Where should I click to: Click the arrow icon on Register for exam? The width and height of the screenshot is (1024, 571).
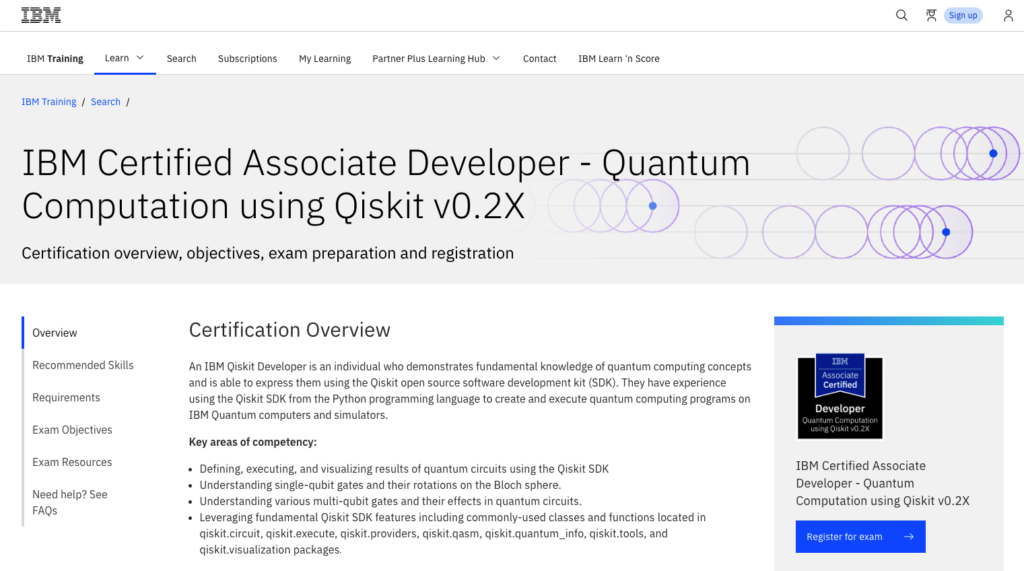(x=908, y=536)
